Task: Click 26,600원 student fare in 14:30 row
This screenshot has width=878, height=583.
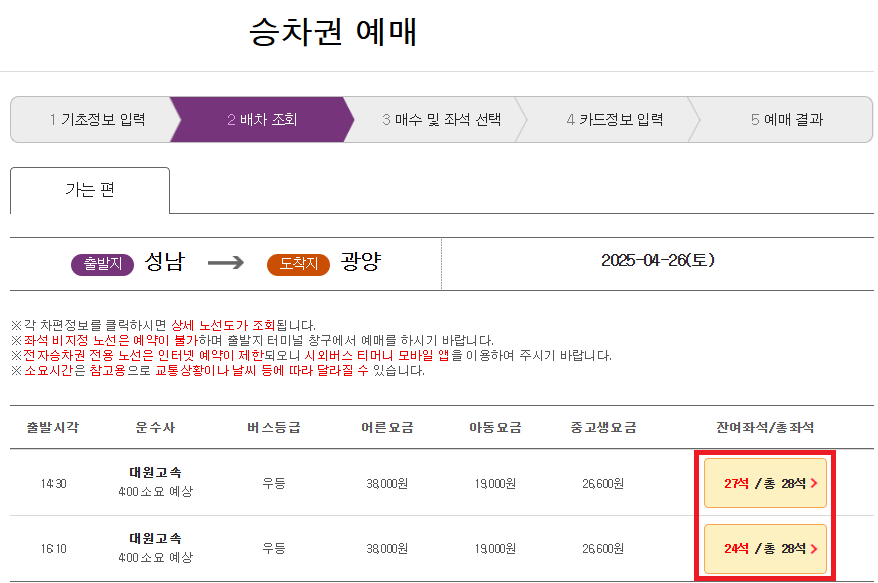Action: [603, 483]
